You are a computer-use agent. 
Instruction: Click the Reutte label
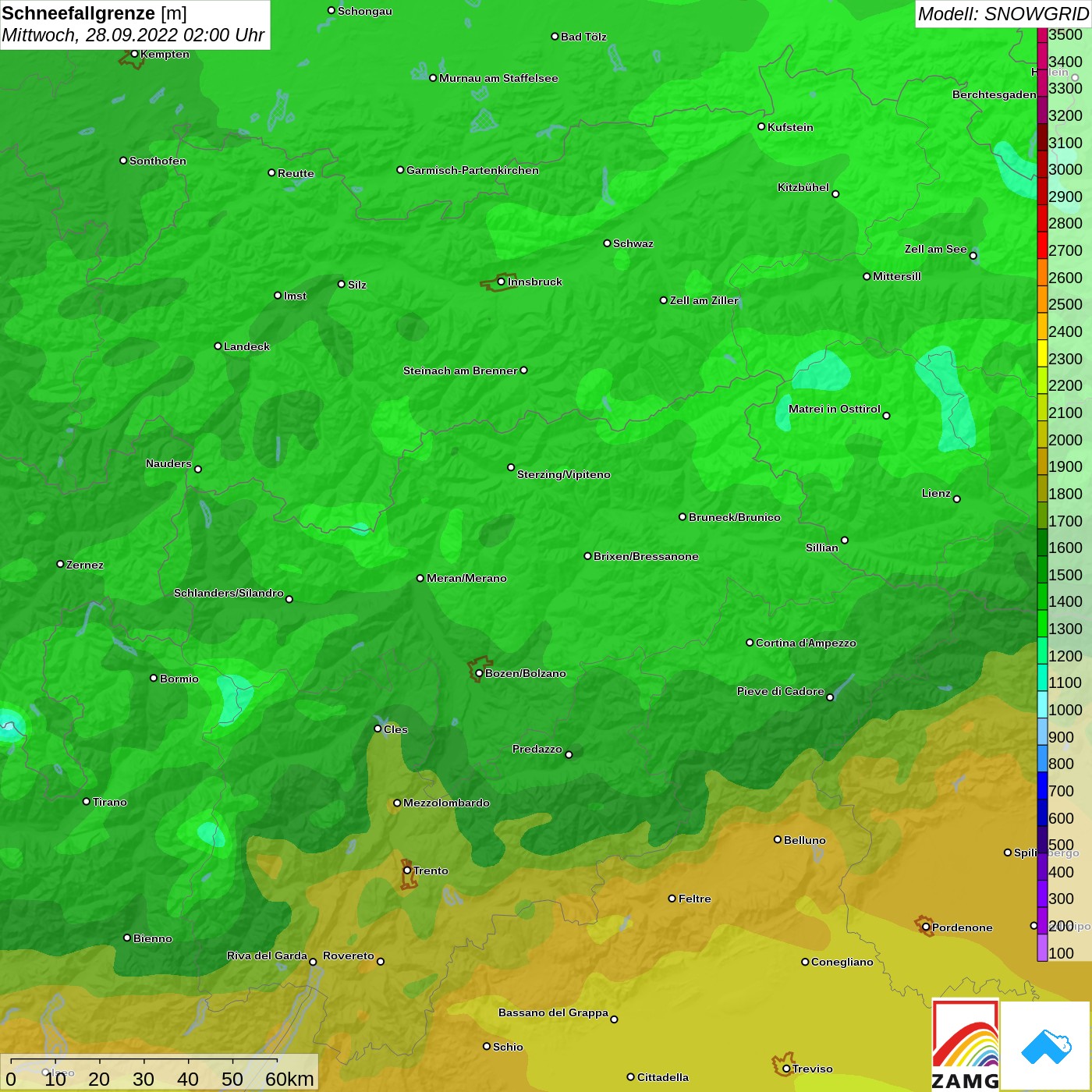coord(296,173)
